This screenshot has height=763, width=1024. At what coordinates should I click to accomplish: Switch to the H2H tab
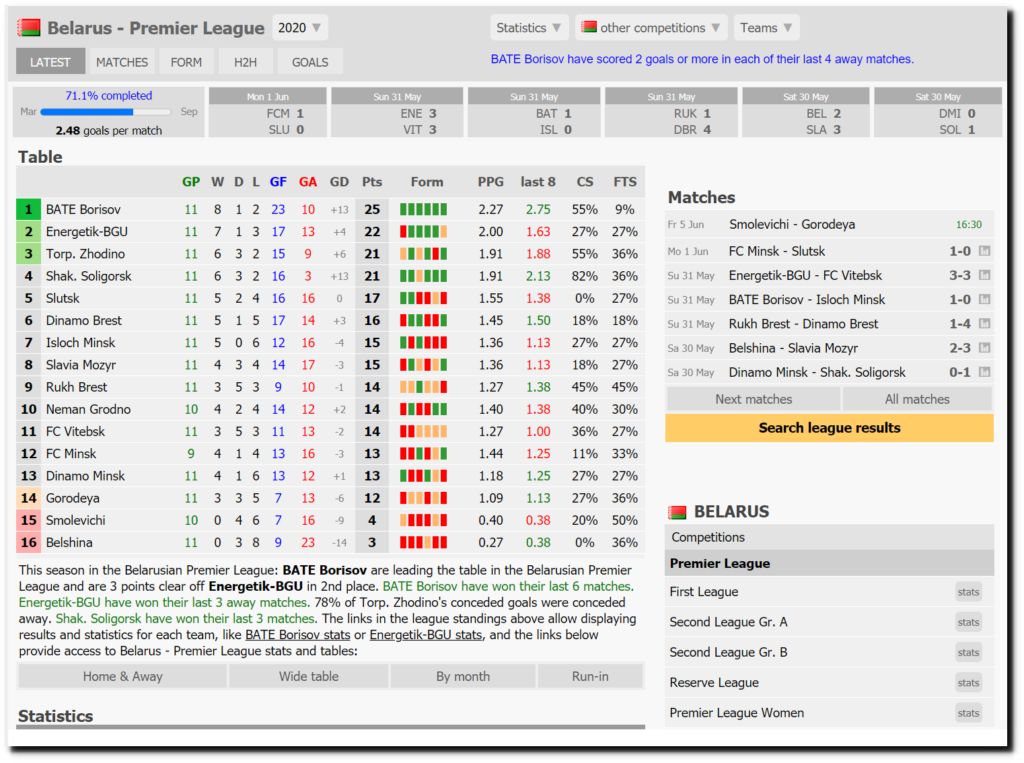pyautogui.click(x=245, y=62)
